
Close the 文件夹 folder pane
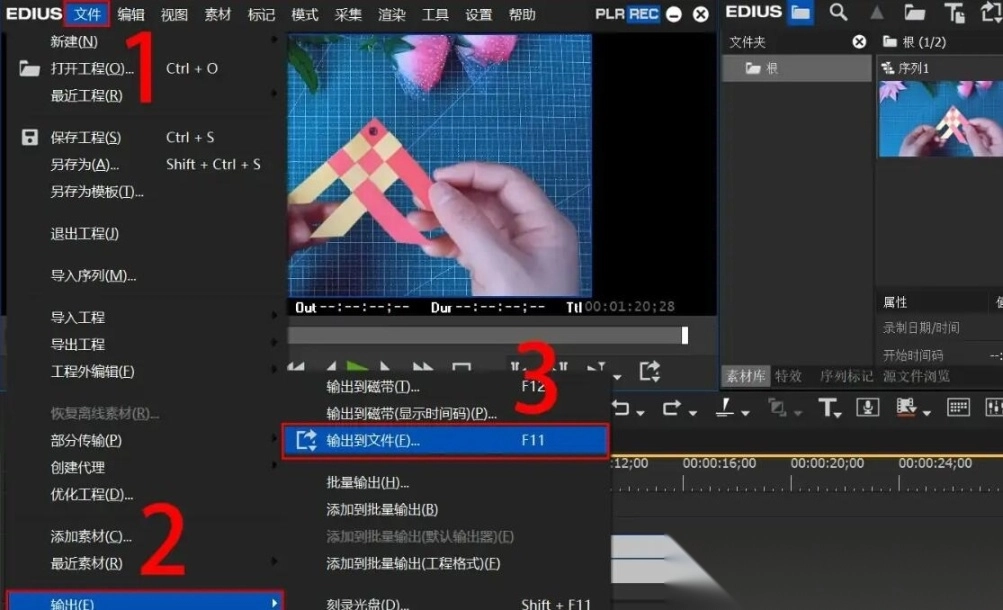pos(859,42)
